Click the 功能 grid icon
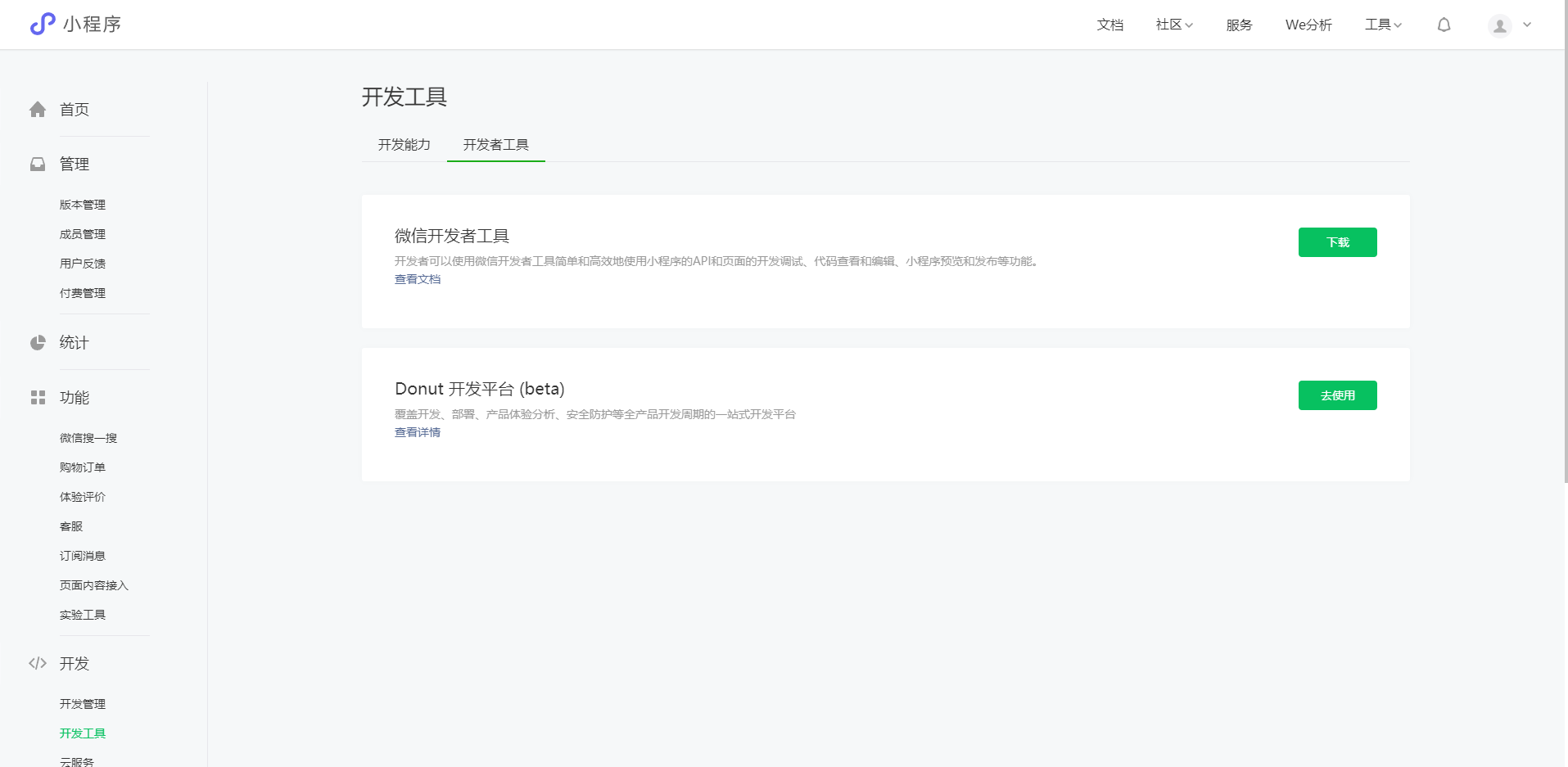 tap(38, 398)
